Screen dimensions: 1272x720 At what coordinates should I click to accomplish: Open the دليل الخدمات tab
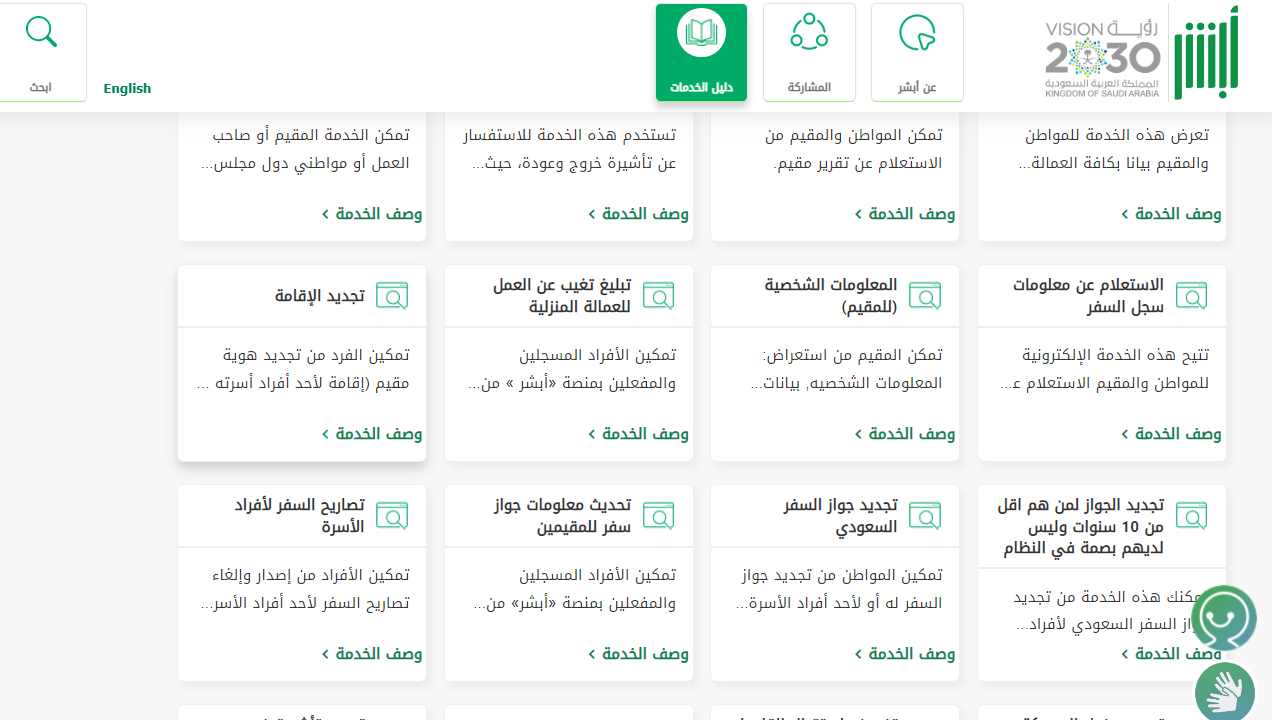click(701, 52)
